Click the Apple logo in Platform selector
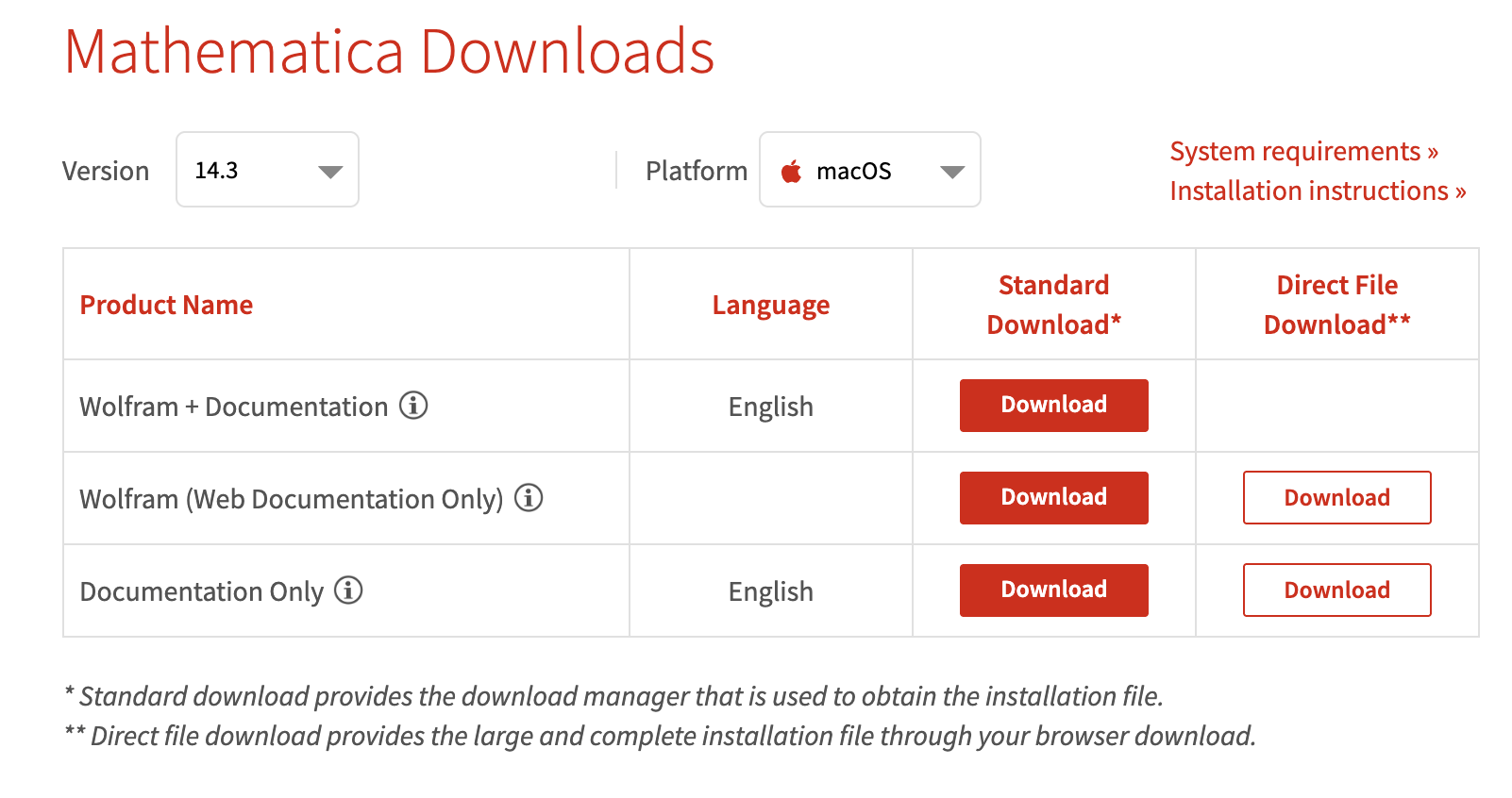This screenshot has width=1512, height=798. point(791,171)
